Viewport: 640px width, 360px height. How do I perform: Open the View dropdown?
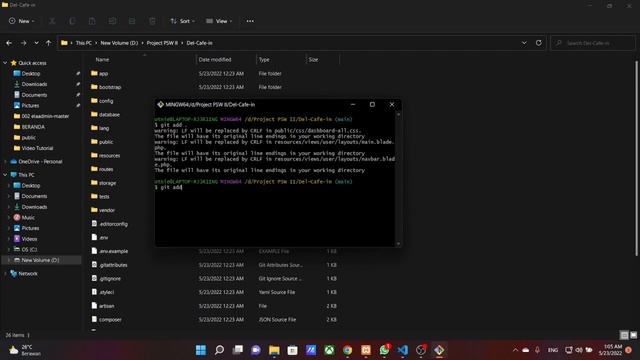pos(219,21)
